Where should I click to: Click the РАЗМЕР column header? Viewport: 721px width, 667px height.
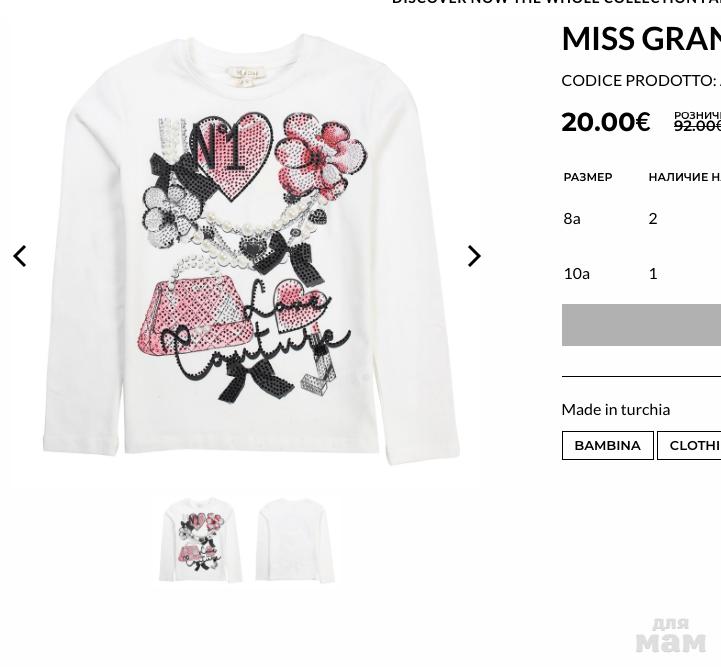588,177
